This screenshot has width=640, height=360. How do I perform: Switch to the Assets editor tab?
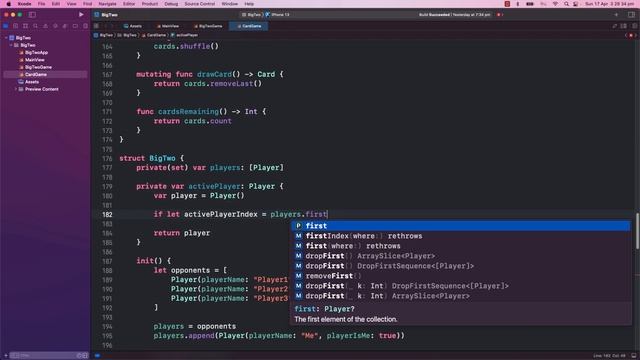pyautogui.click(x=133, y=26)
